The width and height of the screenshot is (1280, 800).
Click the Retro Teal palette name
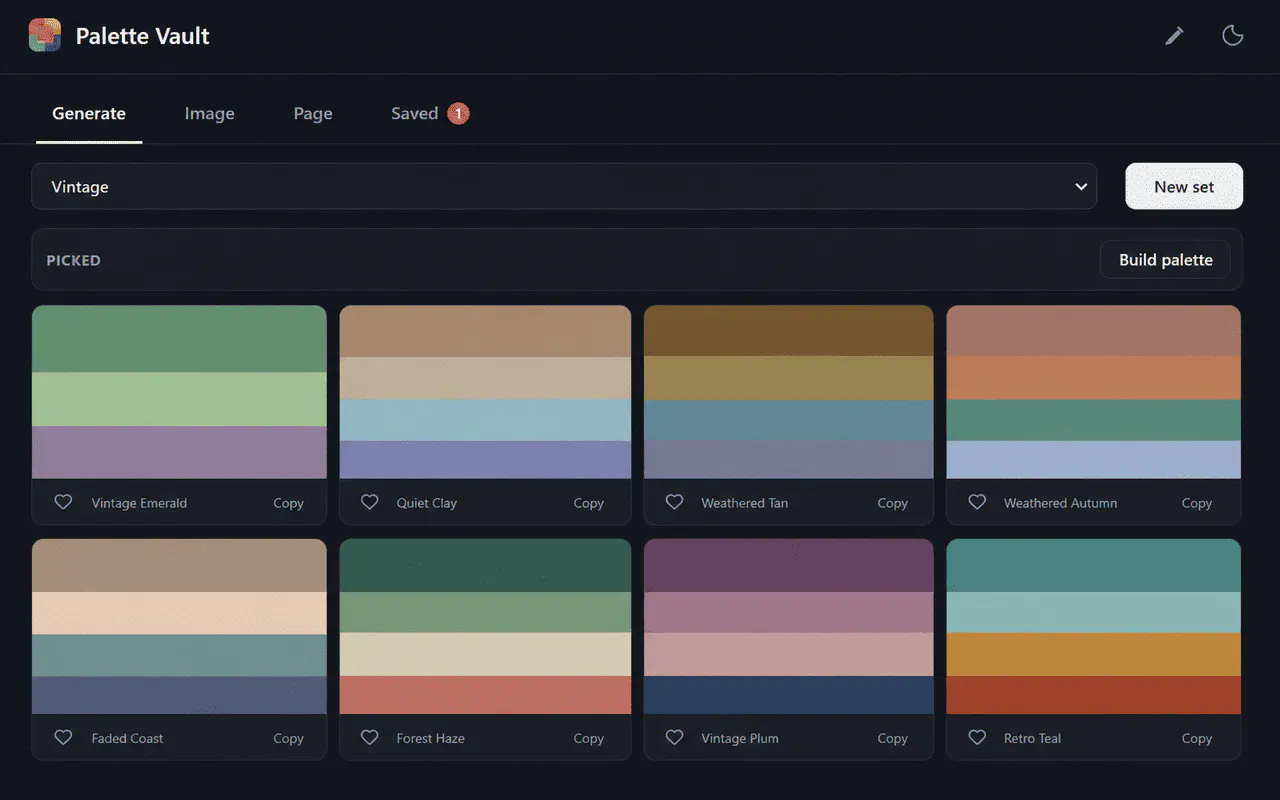[x=1032, y=738]
